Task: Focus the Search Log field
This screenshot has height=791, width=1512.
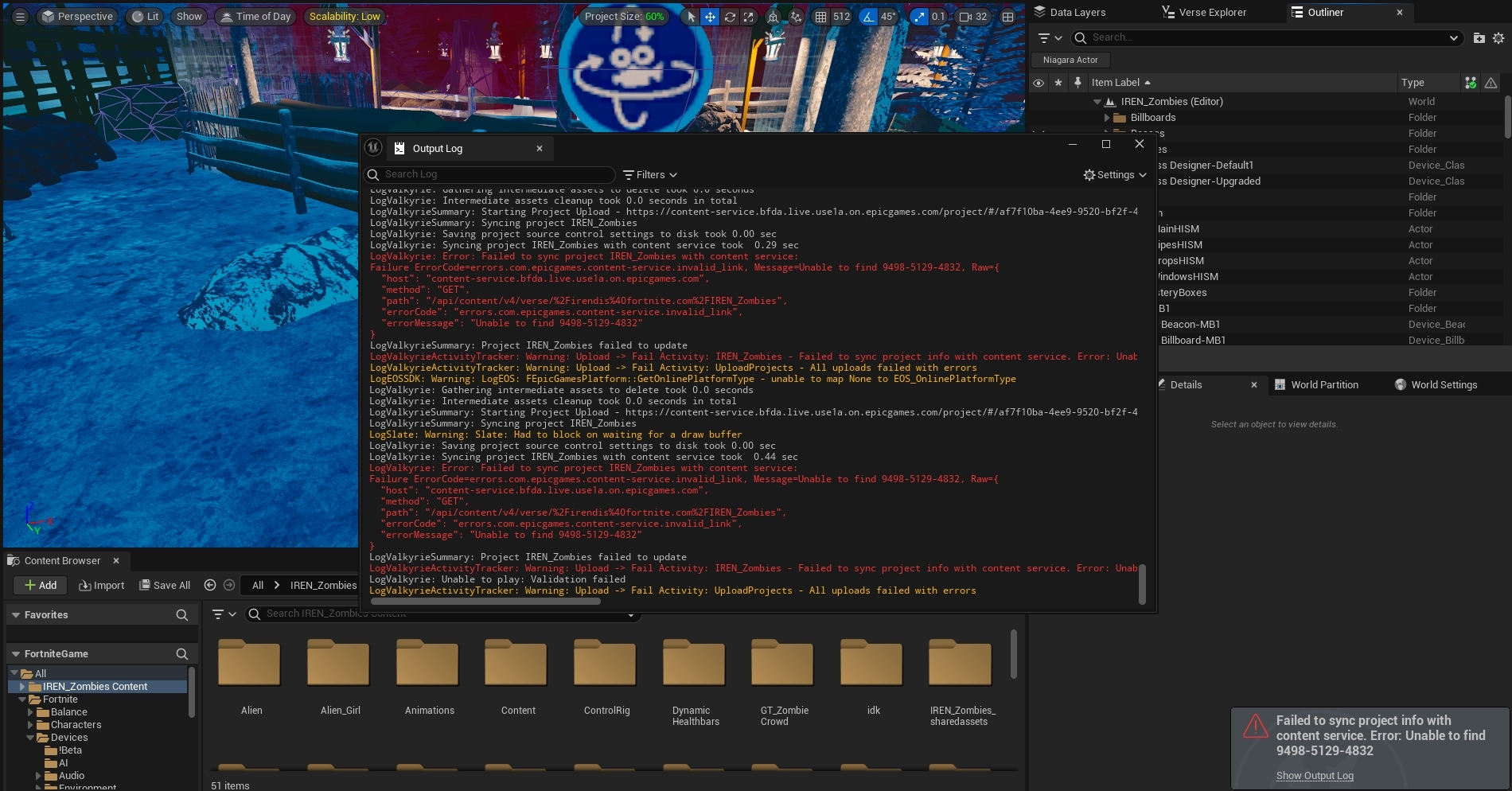Action: click(490, 174)
